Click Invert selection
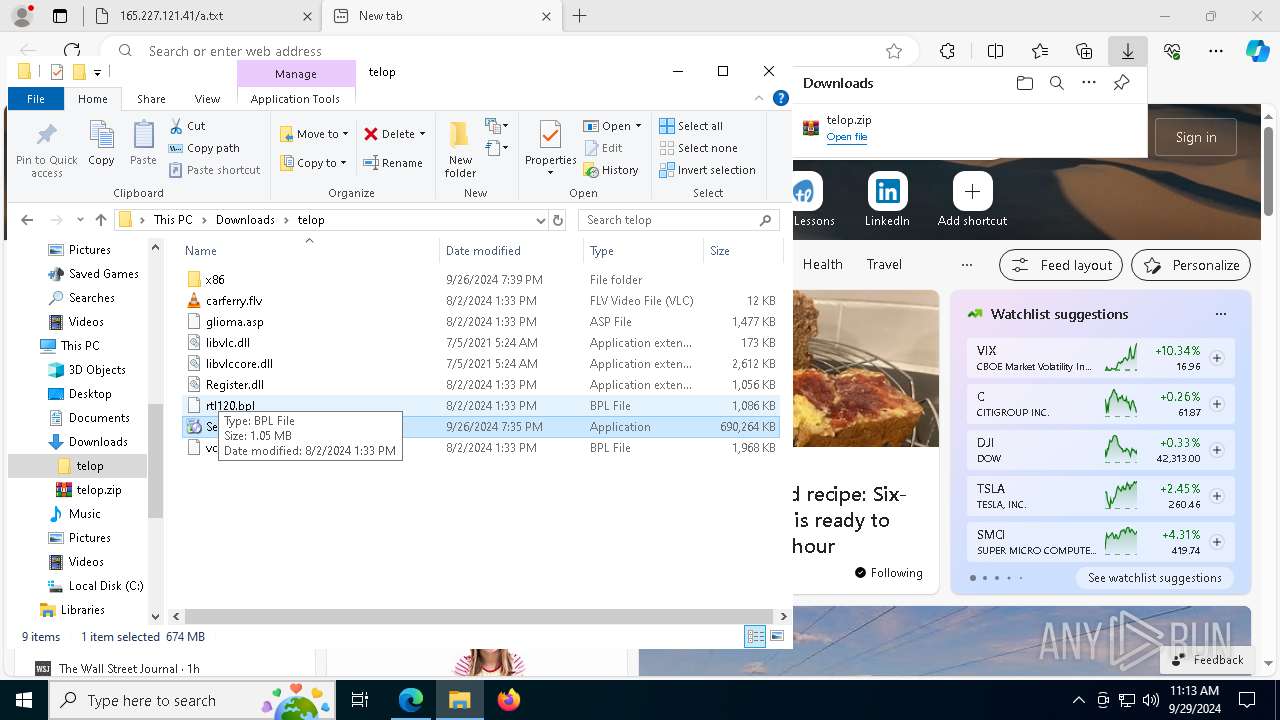This screenshot has height=720, width=1280. [707, 170]
